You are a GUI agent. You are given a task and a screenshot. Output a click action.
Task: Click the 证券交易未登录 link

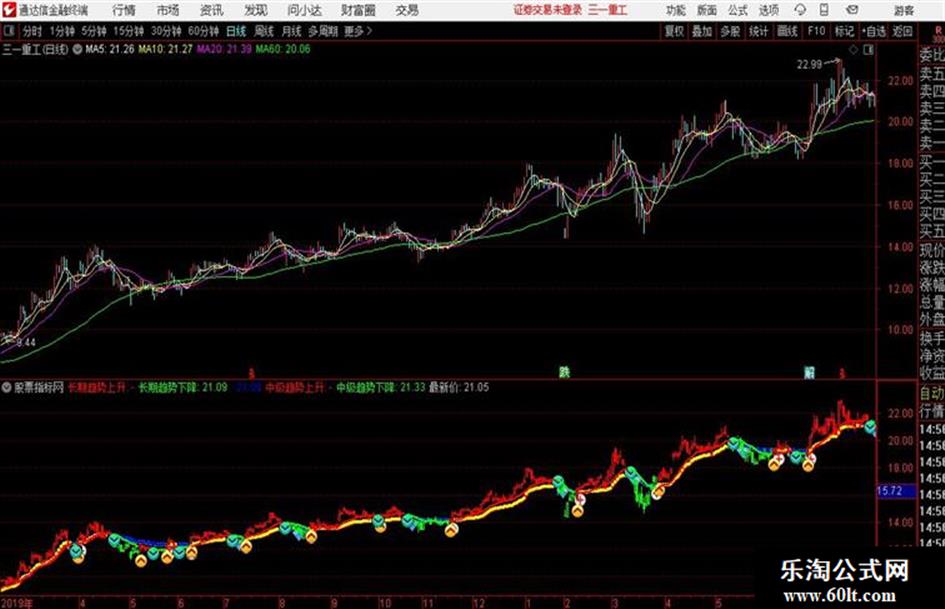click(x=548, y=10)
